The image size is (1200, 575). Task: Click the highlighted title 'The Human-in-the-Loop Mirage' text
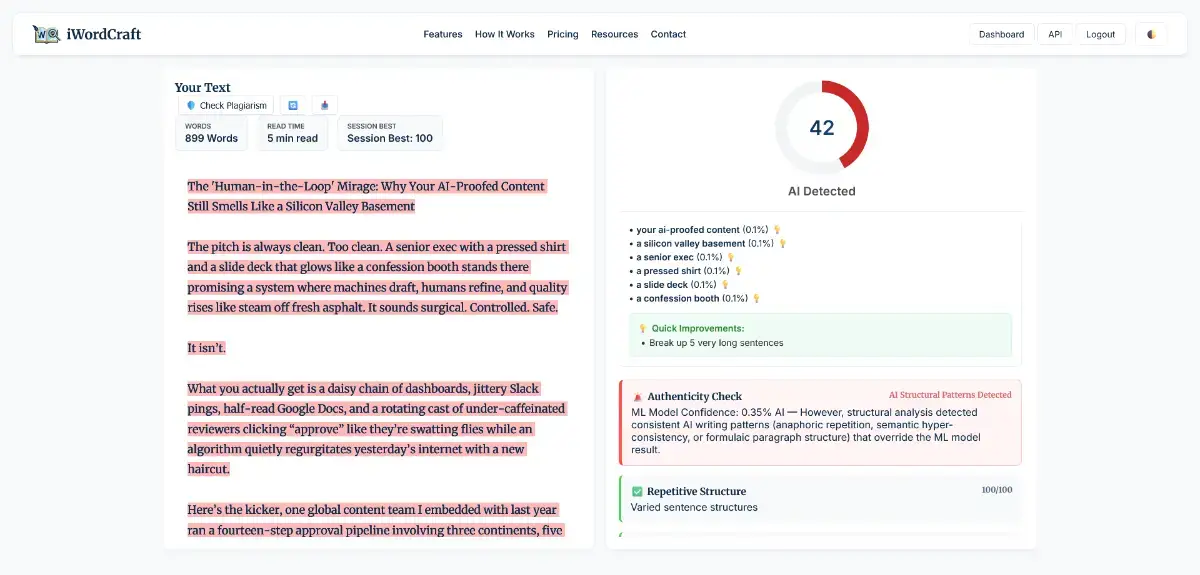[x=367, y=196]
